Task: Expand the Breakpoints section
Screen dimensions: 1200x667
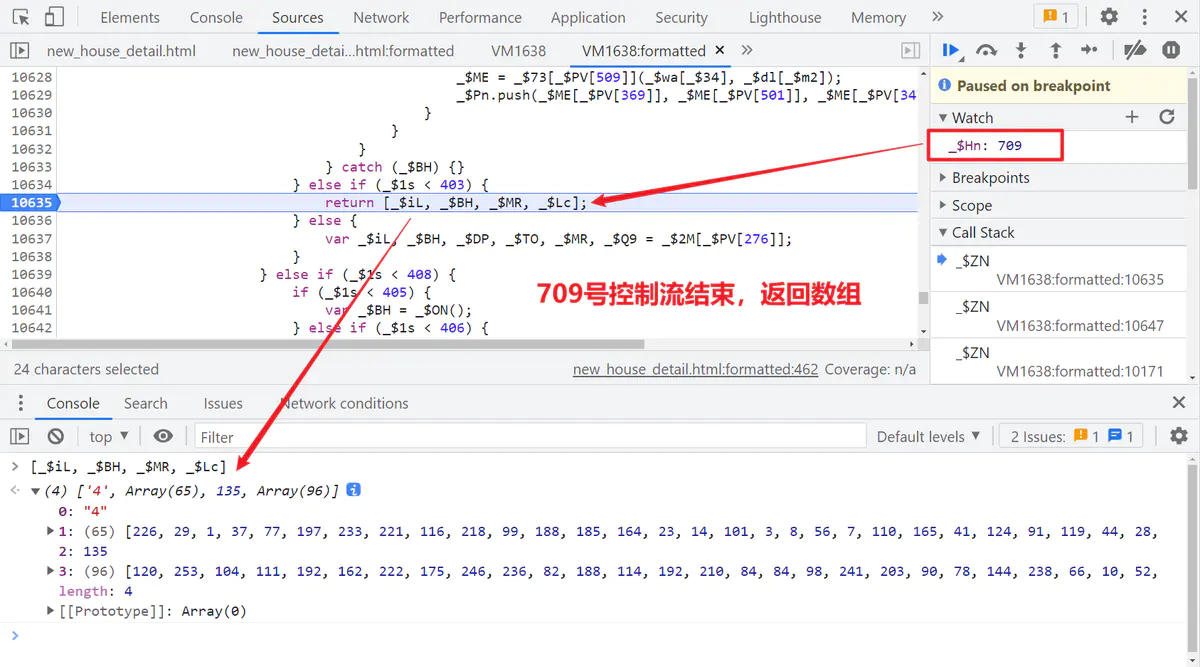Action: 990,177
